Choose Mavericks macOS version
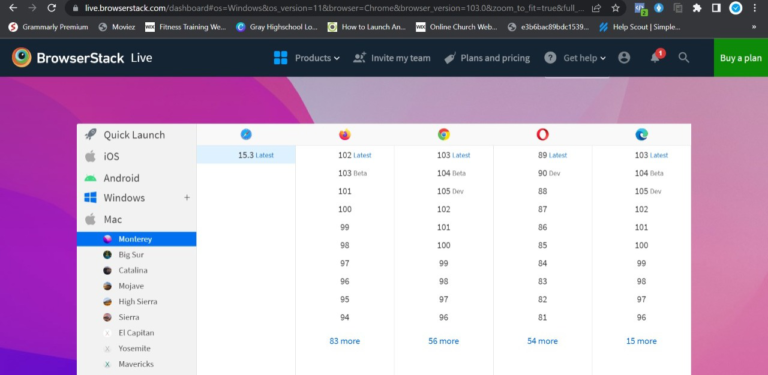The width and height of the screenshot is (768, 375). [x=137, y=364]
